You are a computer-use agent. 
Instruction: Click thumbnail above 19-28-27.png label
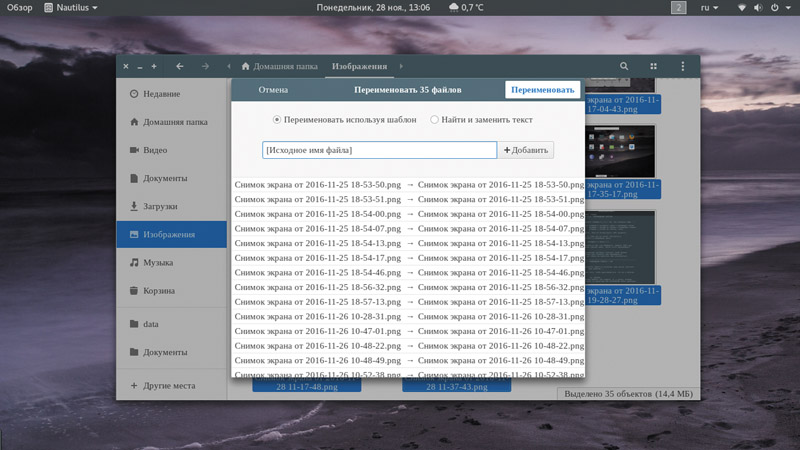[620, 247]
